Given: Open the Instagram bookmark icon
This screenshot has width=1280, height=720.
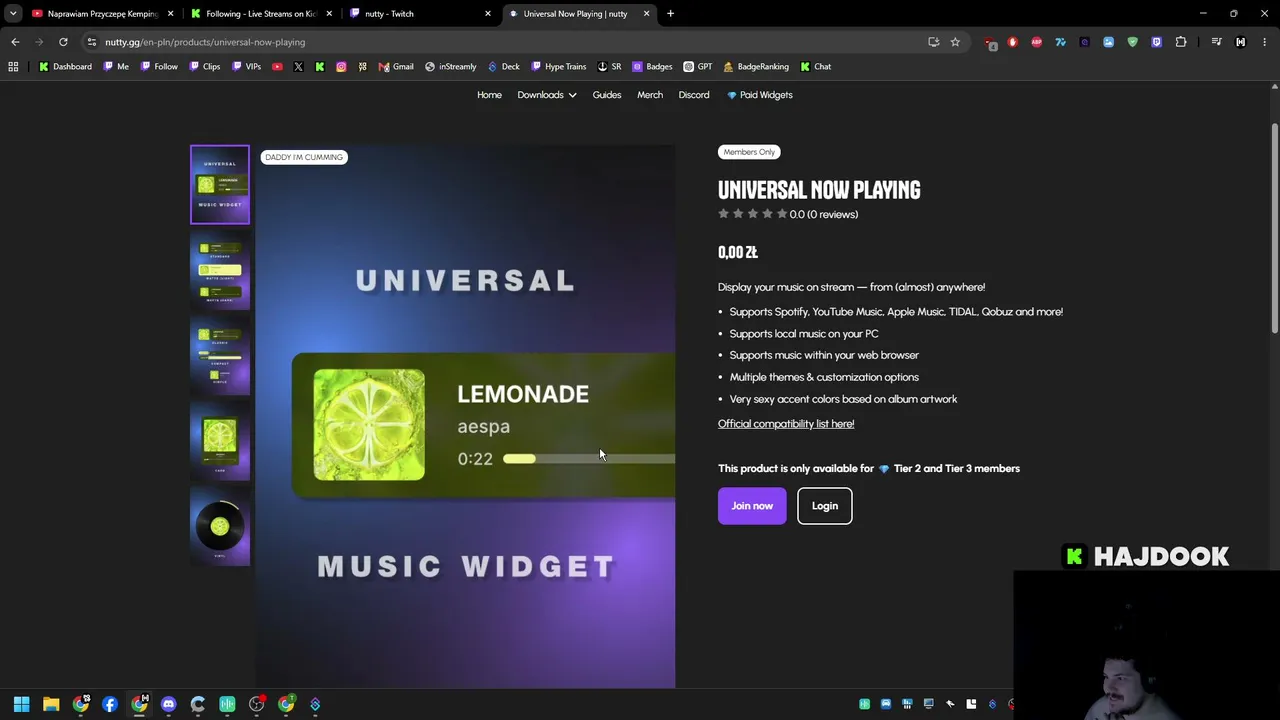Looking at the screenshot, I should (x=341, y=67).
